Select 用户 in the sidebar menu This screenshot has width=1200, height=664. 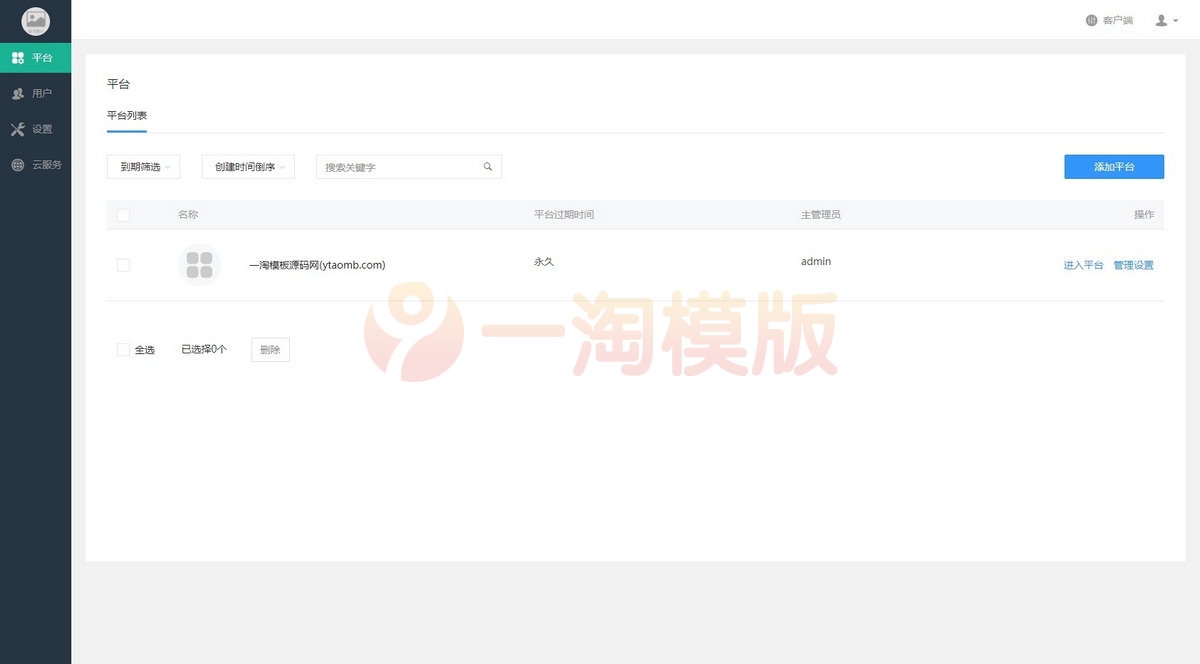(36, 93)
